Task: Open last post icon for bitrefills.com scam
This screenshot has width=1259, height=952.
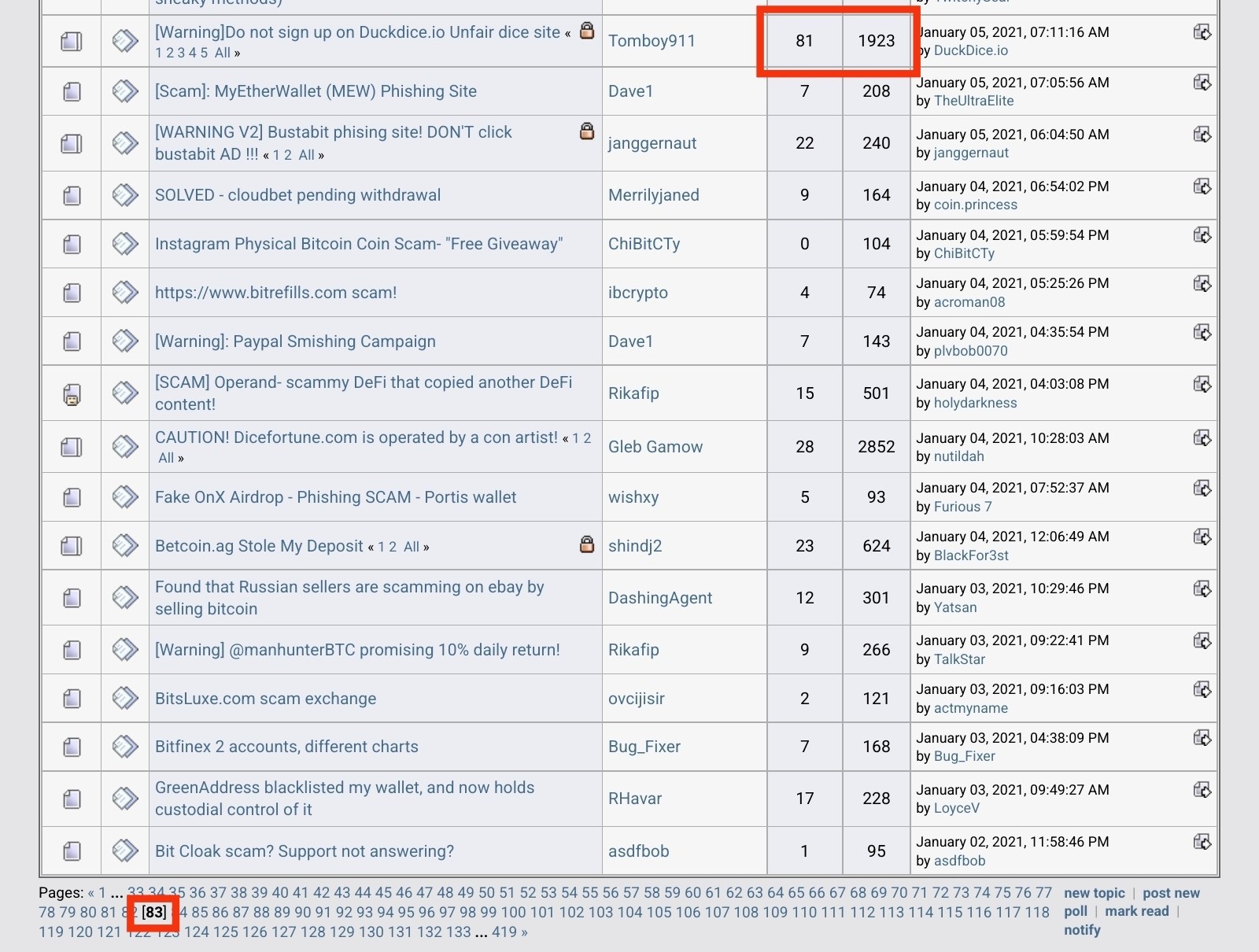Action: 1202,283
